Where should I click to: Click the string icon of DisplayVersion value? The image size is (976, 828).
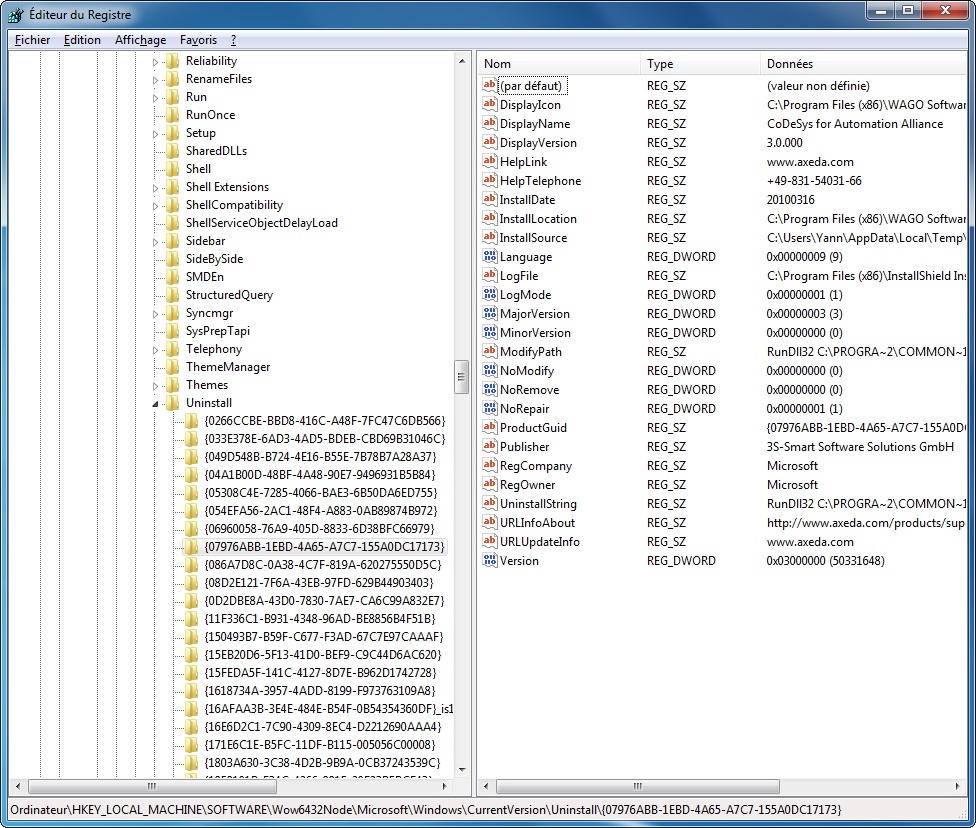point(490,142)
